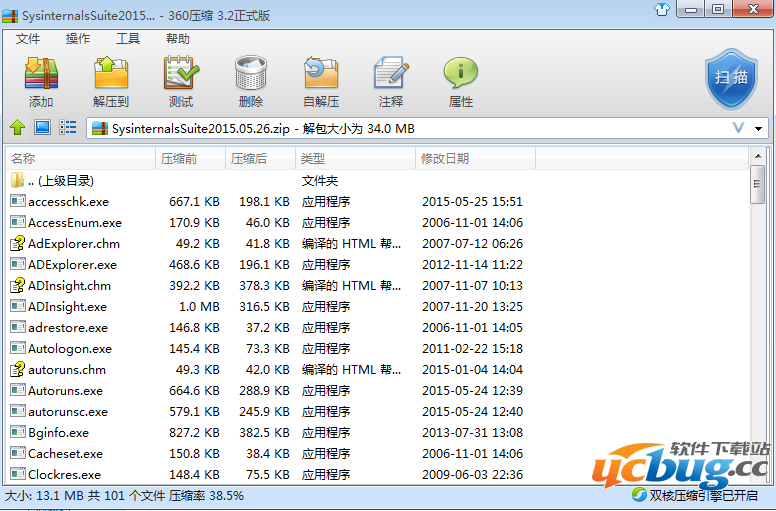
Task: Open the .. (上级目录) parent folder entry
Action: click(60, 181)
